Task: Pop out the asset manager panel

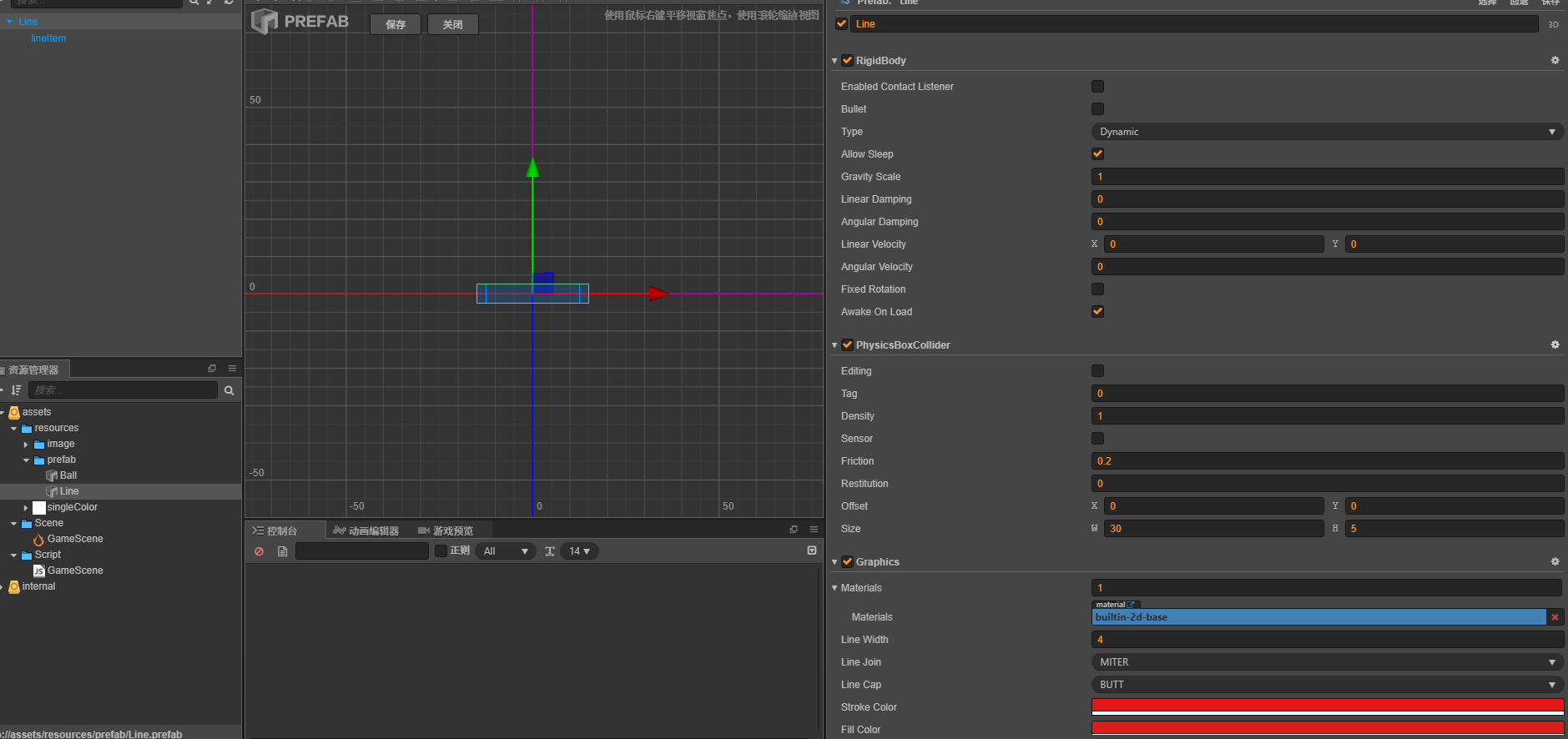Action: pos(212,369)
